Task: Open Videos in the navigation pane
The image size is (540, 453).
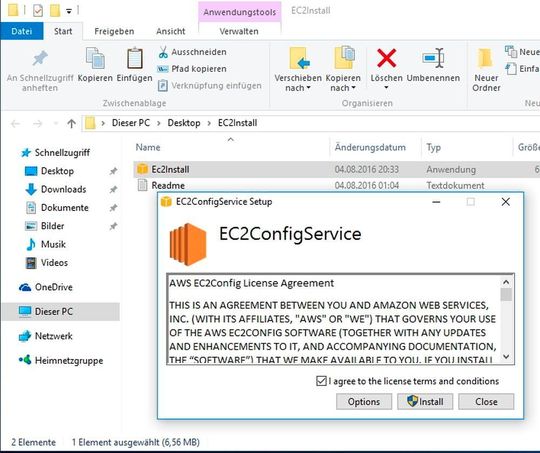Action: (54, 262)
